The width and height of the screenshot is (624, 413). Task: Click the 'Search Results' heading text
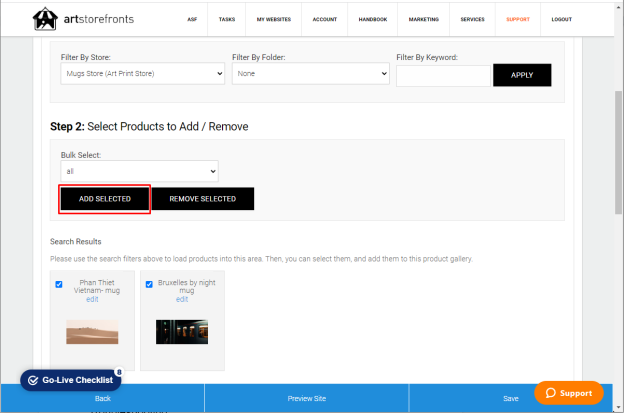point(76,242)
